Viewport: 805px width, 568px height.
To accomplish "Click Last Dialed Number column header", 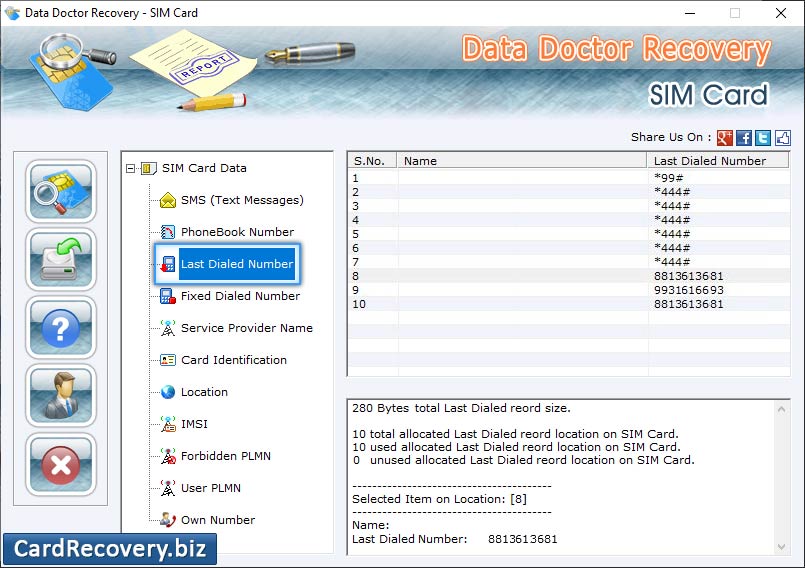I will pyautogui.click(x=718, y=161).
